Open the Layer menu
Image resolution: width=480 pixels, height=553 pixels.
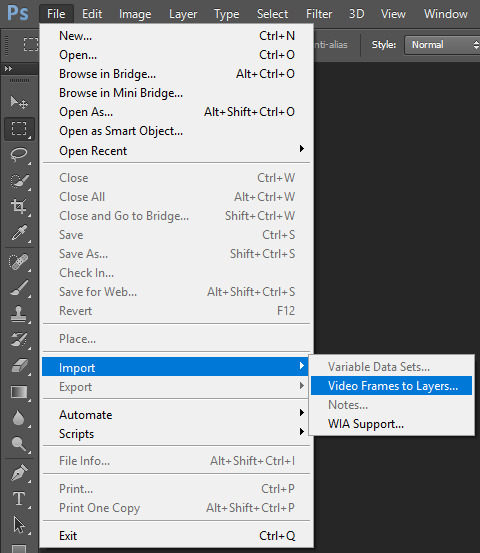click(x=183, y=14)
